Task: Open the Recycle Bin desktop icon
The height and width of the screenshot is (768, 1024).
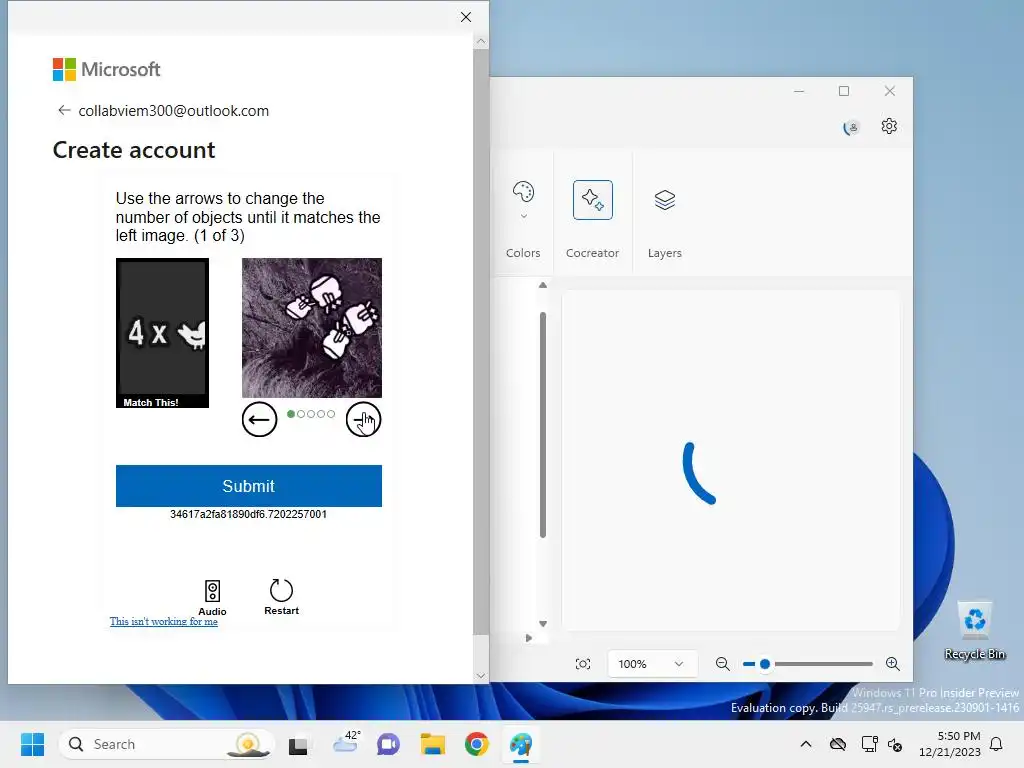Action: (x=974, y=630)
